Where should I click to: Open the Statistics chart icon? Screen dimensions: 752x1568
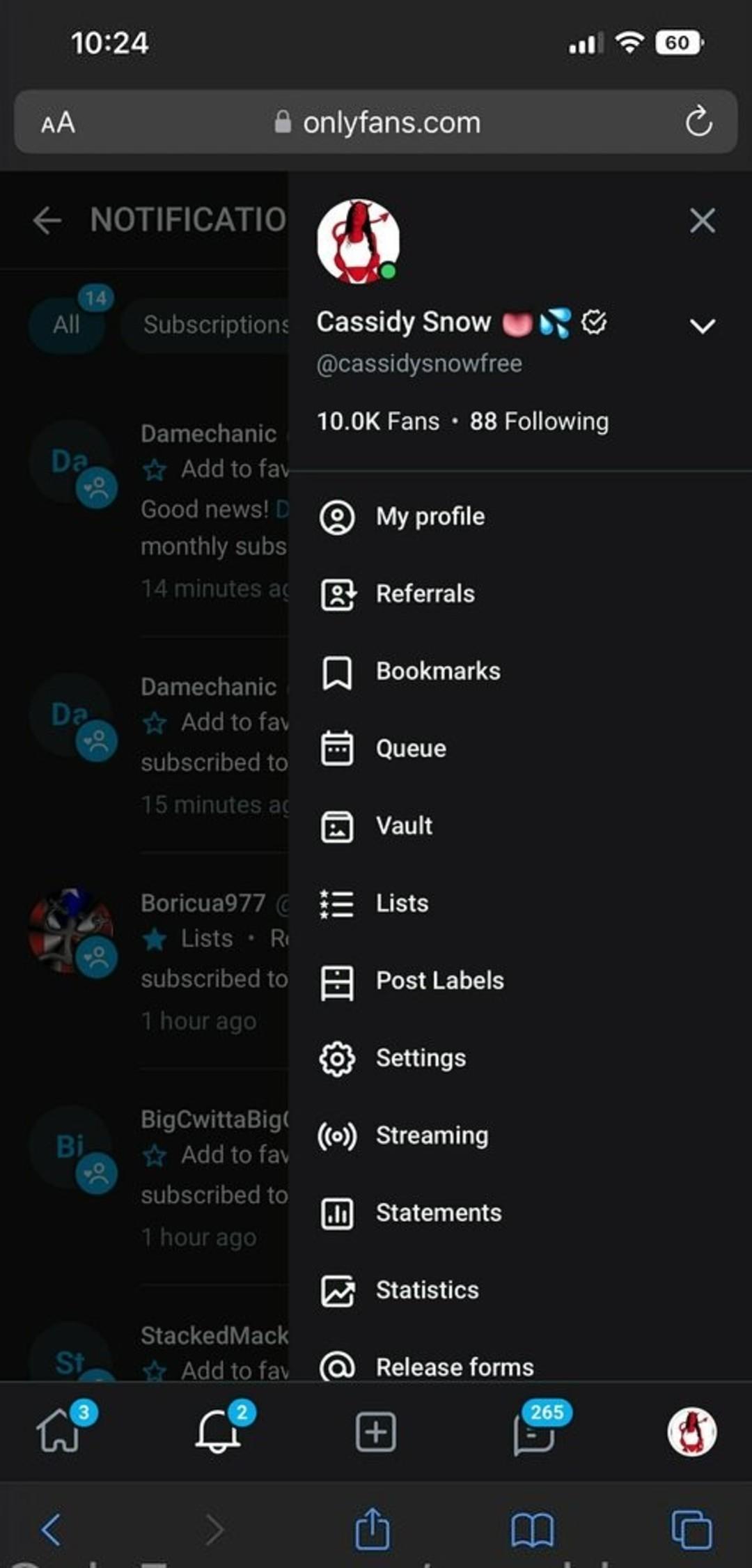(337, 1290)
